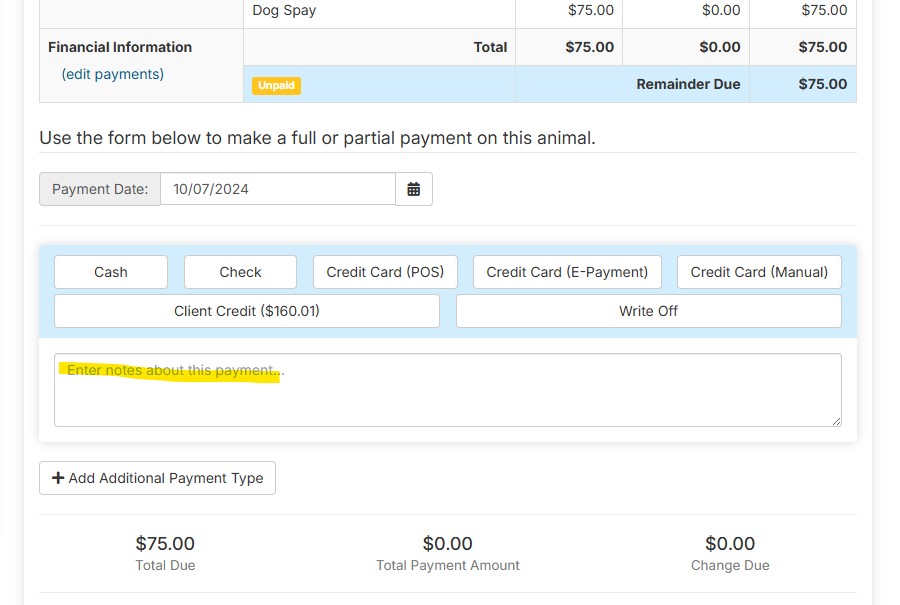
Task: Click the $75.00 Total Due amount
Action: coord(165,543)
